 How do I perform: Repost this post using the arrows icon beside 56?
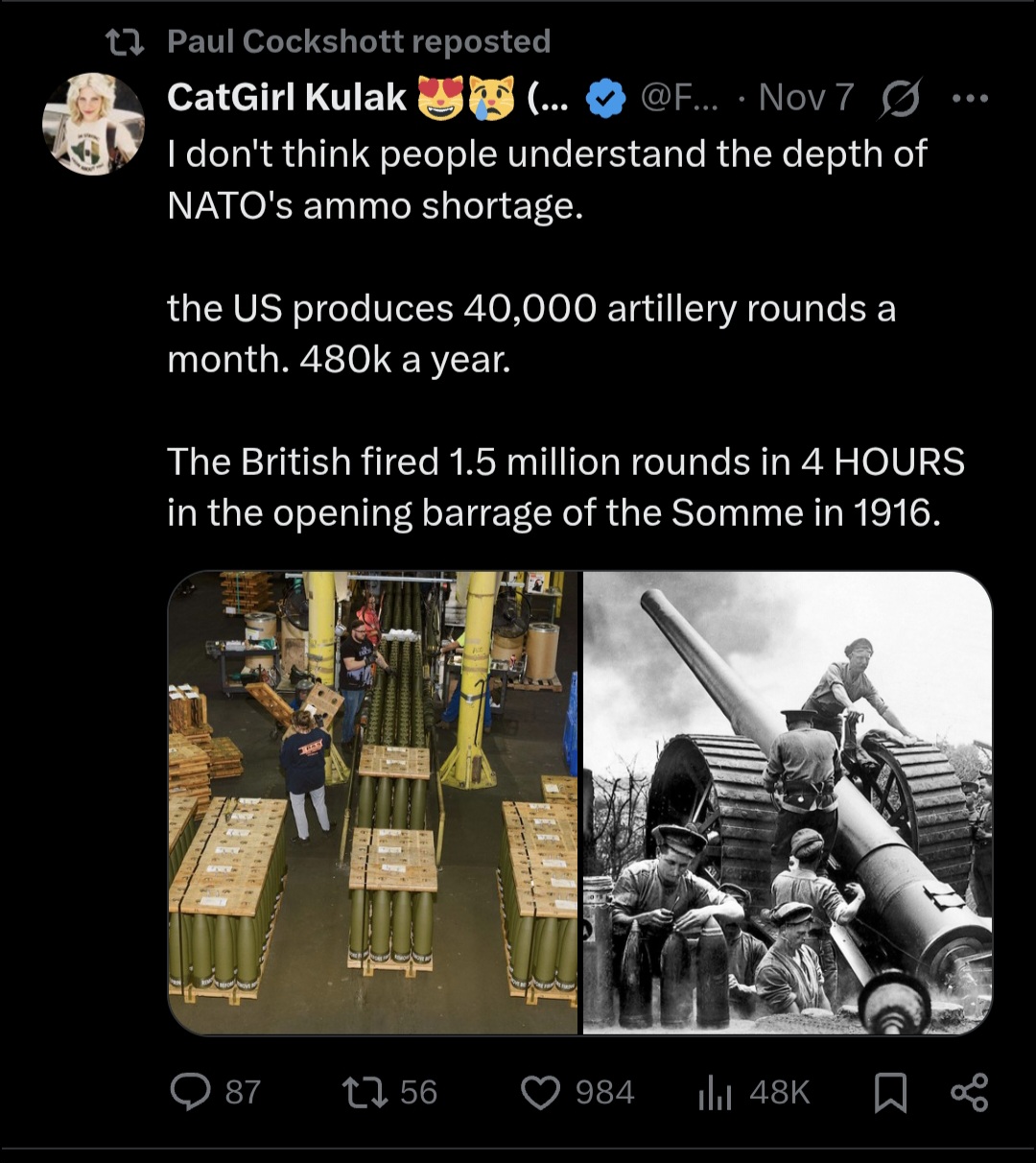pos(365,1092)
